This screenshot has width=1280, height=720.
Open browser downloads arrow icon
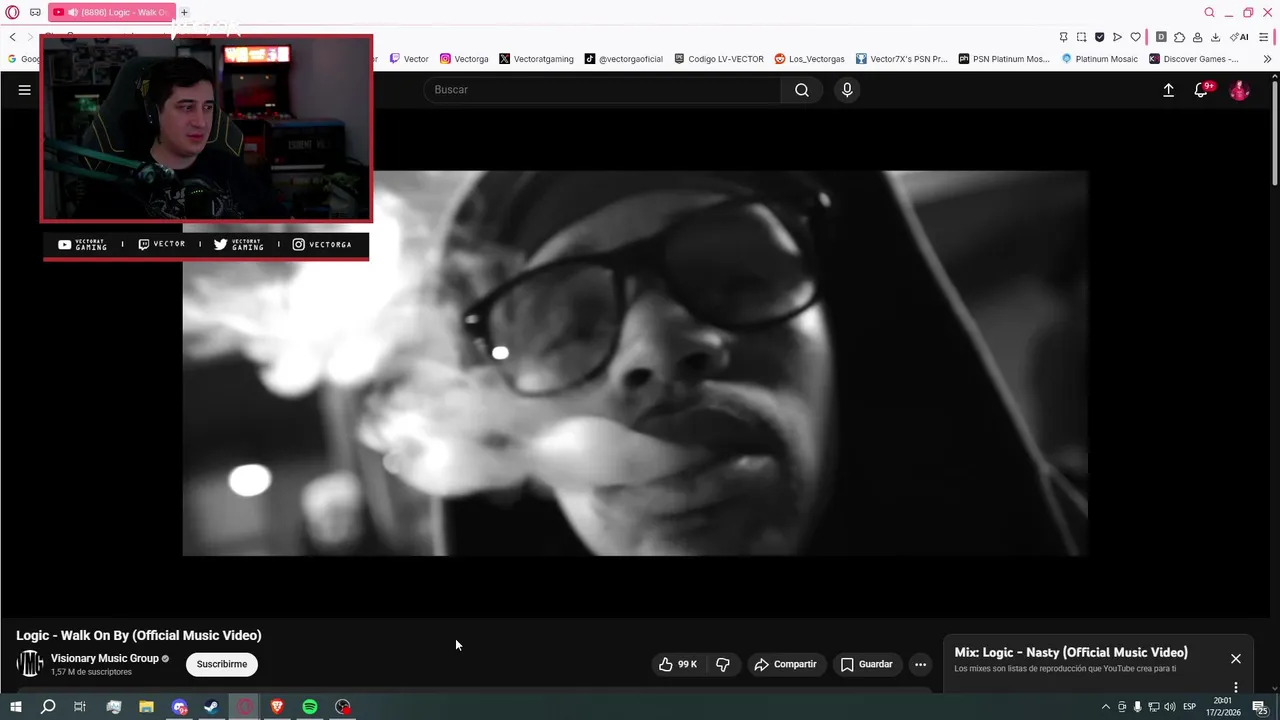click(1215, 37)
